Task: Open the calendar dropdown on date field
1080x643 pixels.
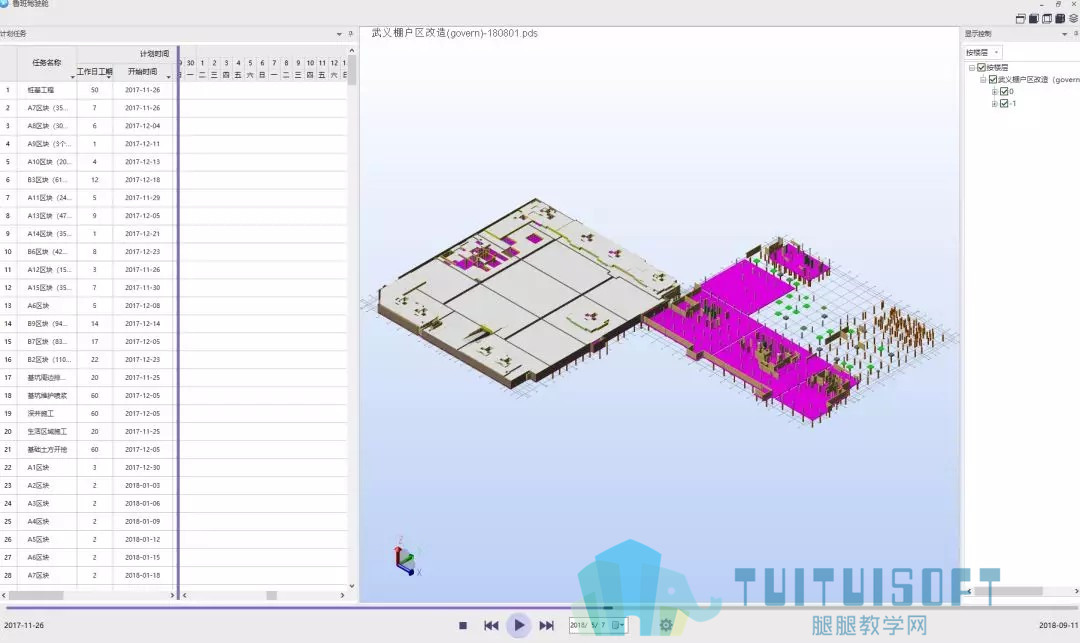Action: 618,625
